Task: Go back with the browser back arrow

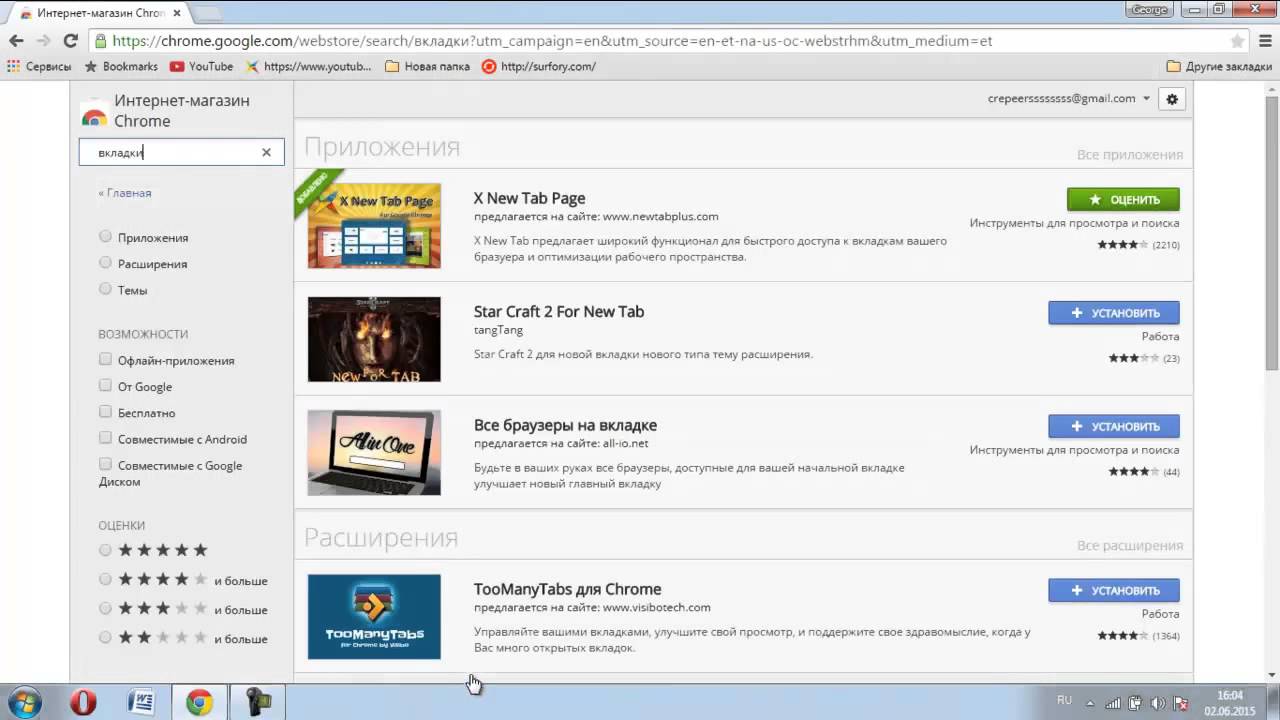Action: point(16,41)
